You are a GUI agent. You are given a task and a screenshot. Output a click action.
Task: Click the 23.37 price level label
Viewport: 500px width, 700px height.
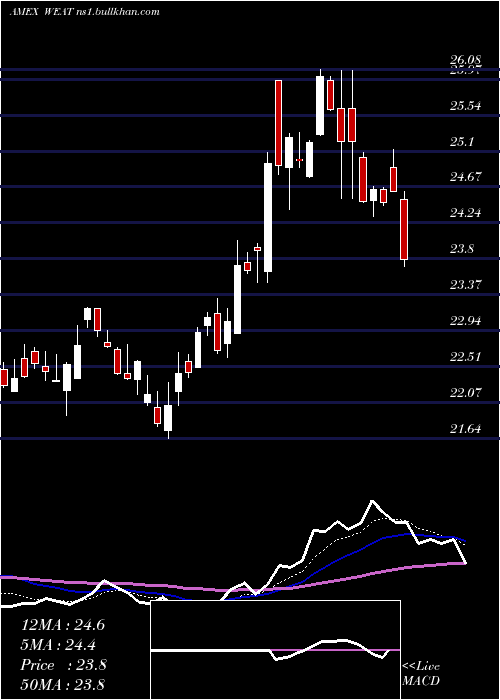click(x=466, y=284)
